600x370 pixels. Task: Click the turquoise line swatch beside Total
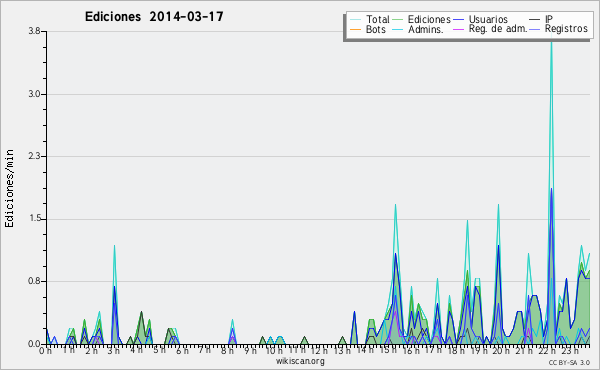[355, 20]
